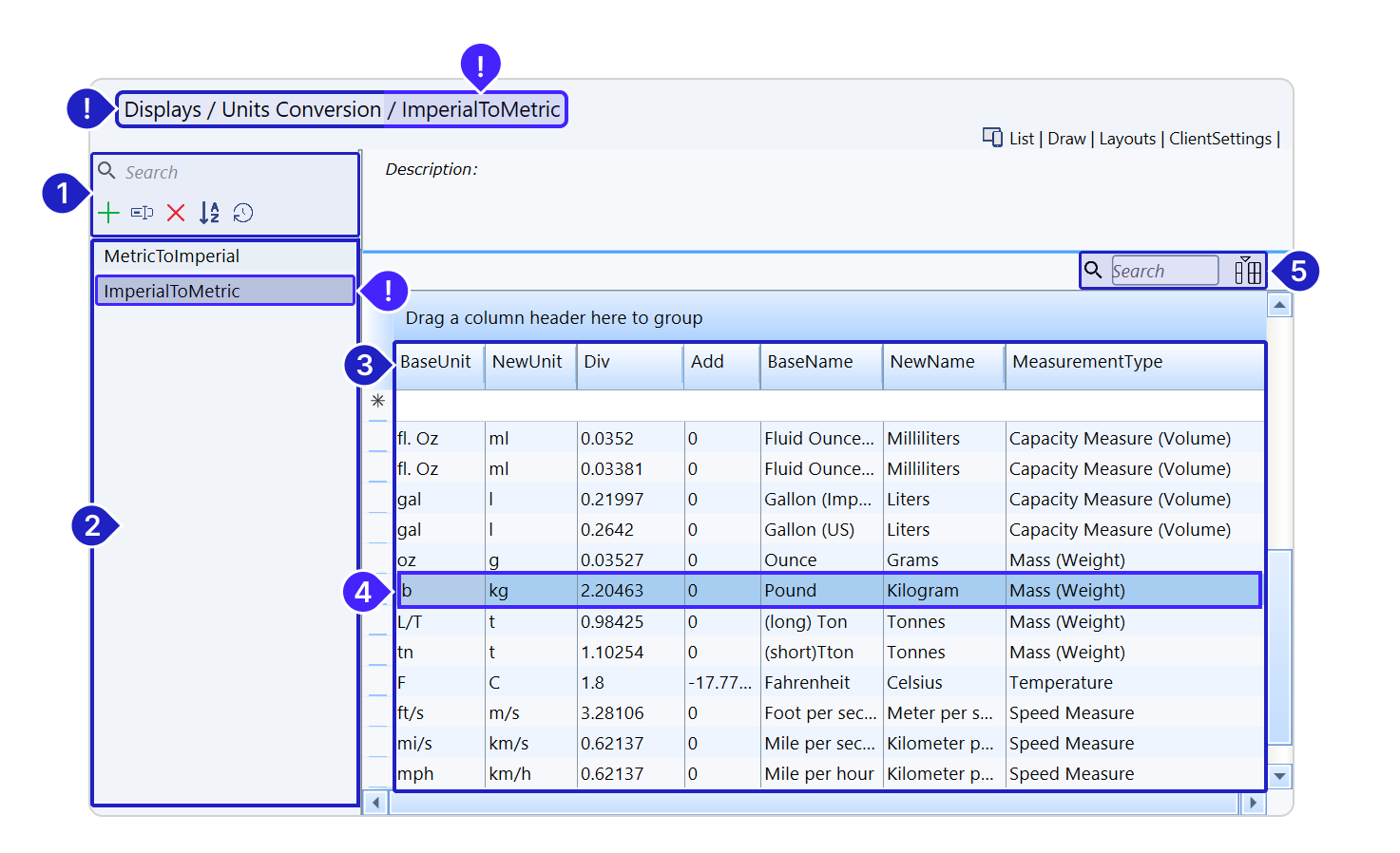Select ImperialToMetric in the list
The height and width of the screenshot is (853, 1400).
(x=172, y=292)
